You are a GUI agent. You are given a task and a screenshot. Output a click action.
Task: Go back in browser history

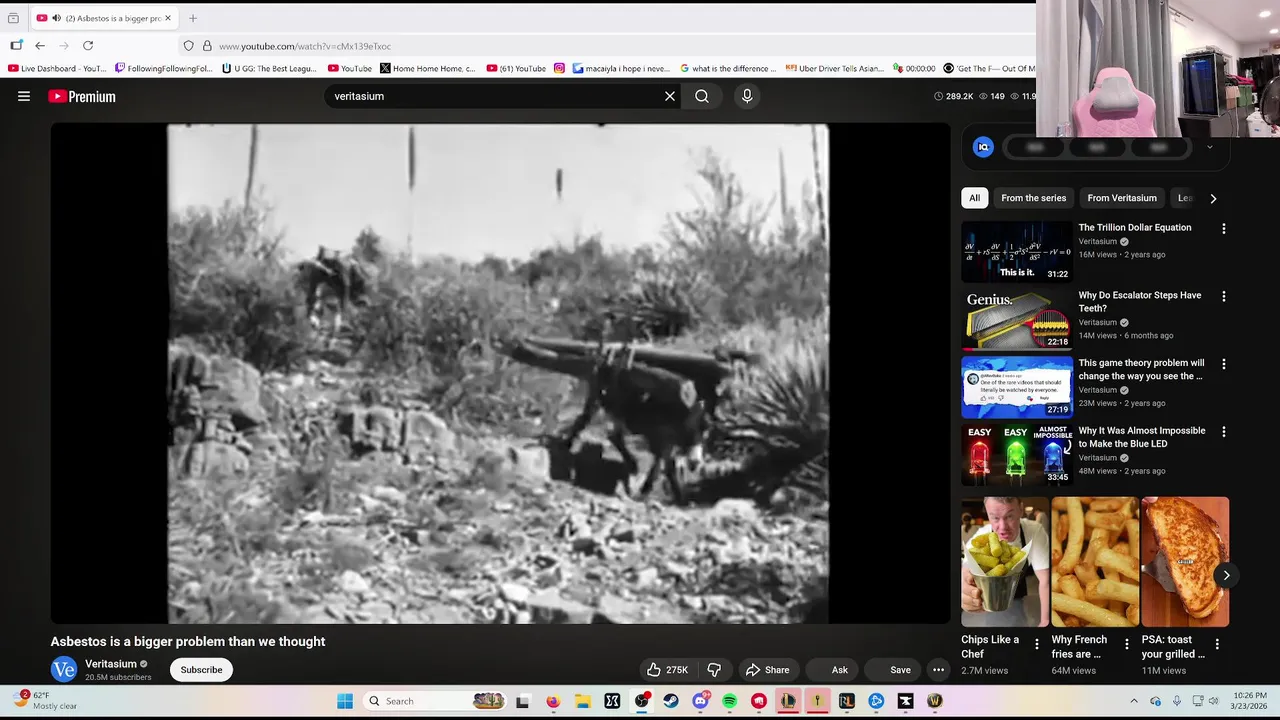point(40,46)
